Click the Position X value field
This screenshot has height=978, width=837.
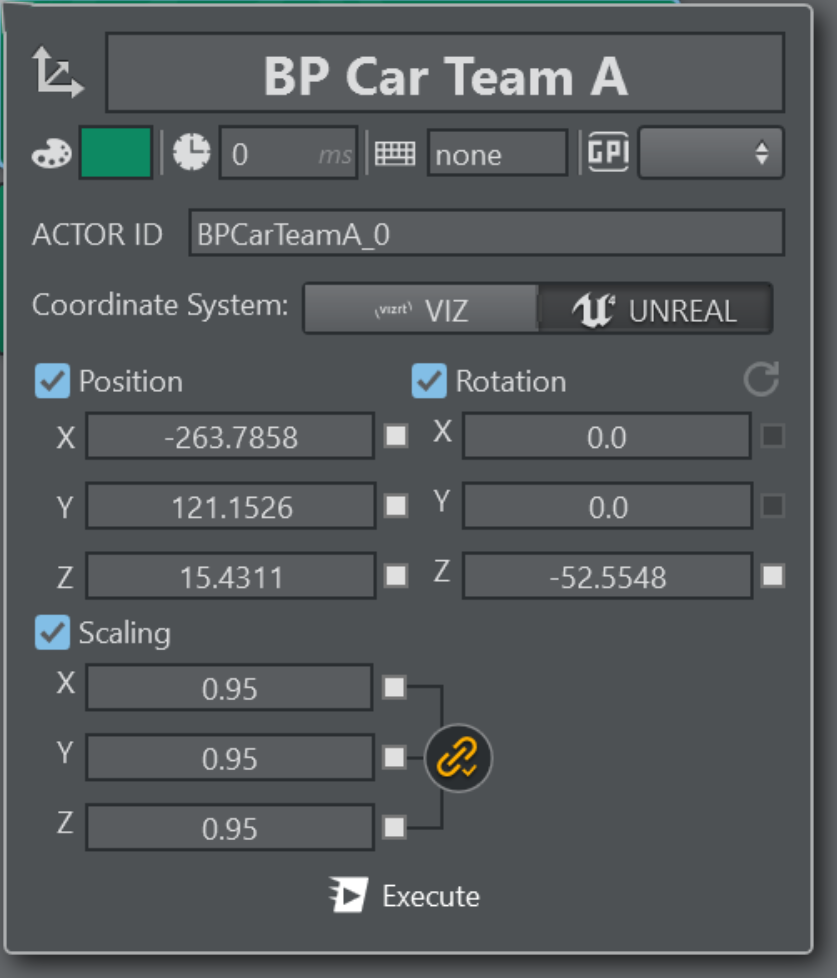pyautogui.click(x=230, y=437)
